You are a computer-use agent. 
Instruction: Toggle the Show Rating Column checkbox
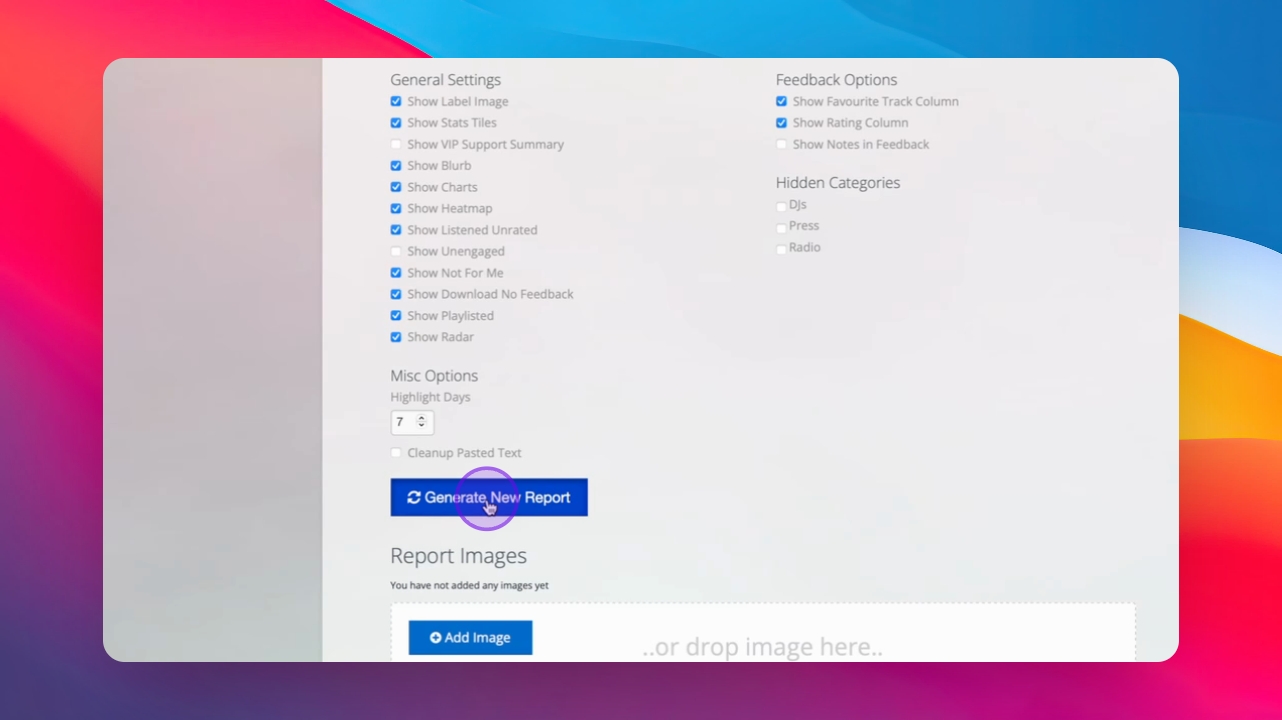[x=782, y=123]
